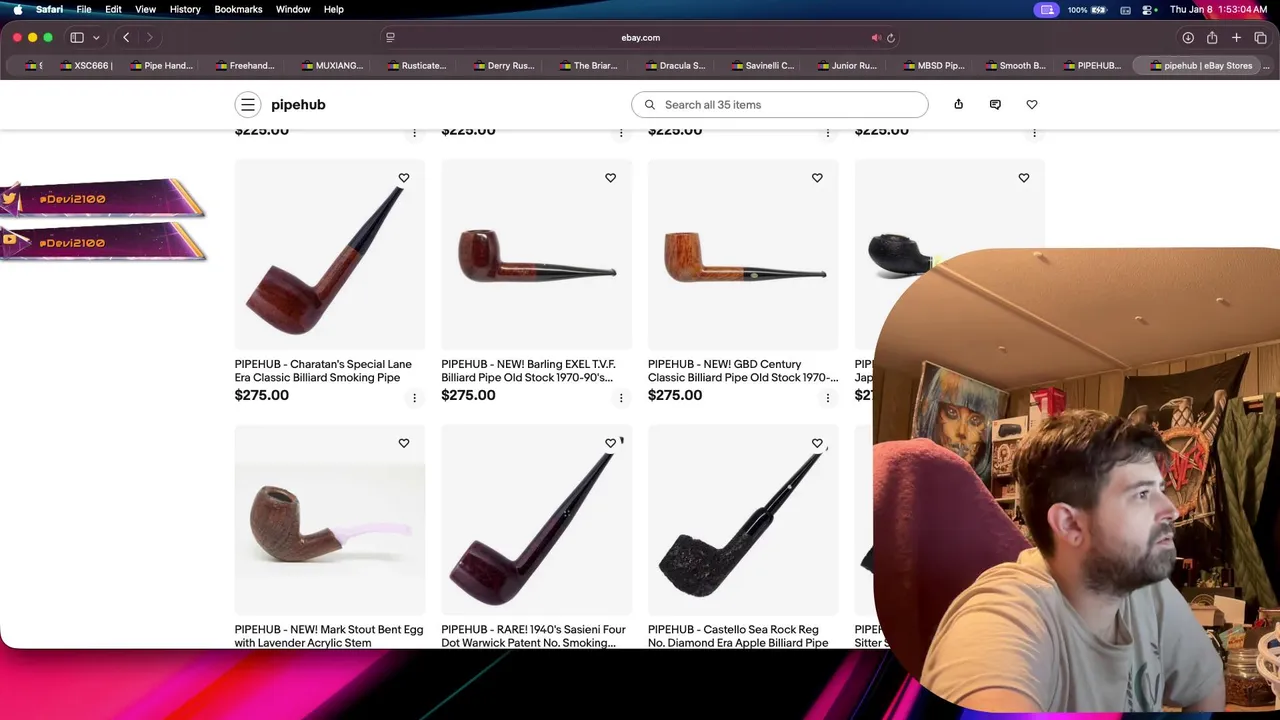1280x720 pixels.
Task: Save pipehub seller with heart icon
Action: pyautogui.click(x=1032, y=105)
